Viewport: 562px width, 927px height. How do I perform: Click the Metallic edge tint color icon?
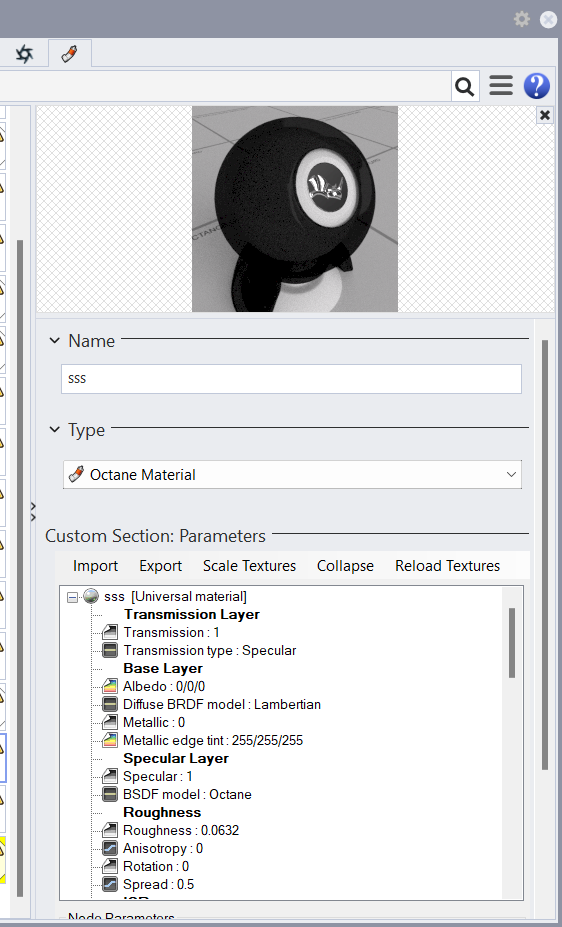(x=110, y=740)
